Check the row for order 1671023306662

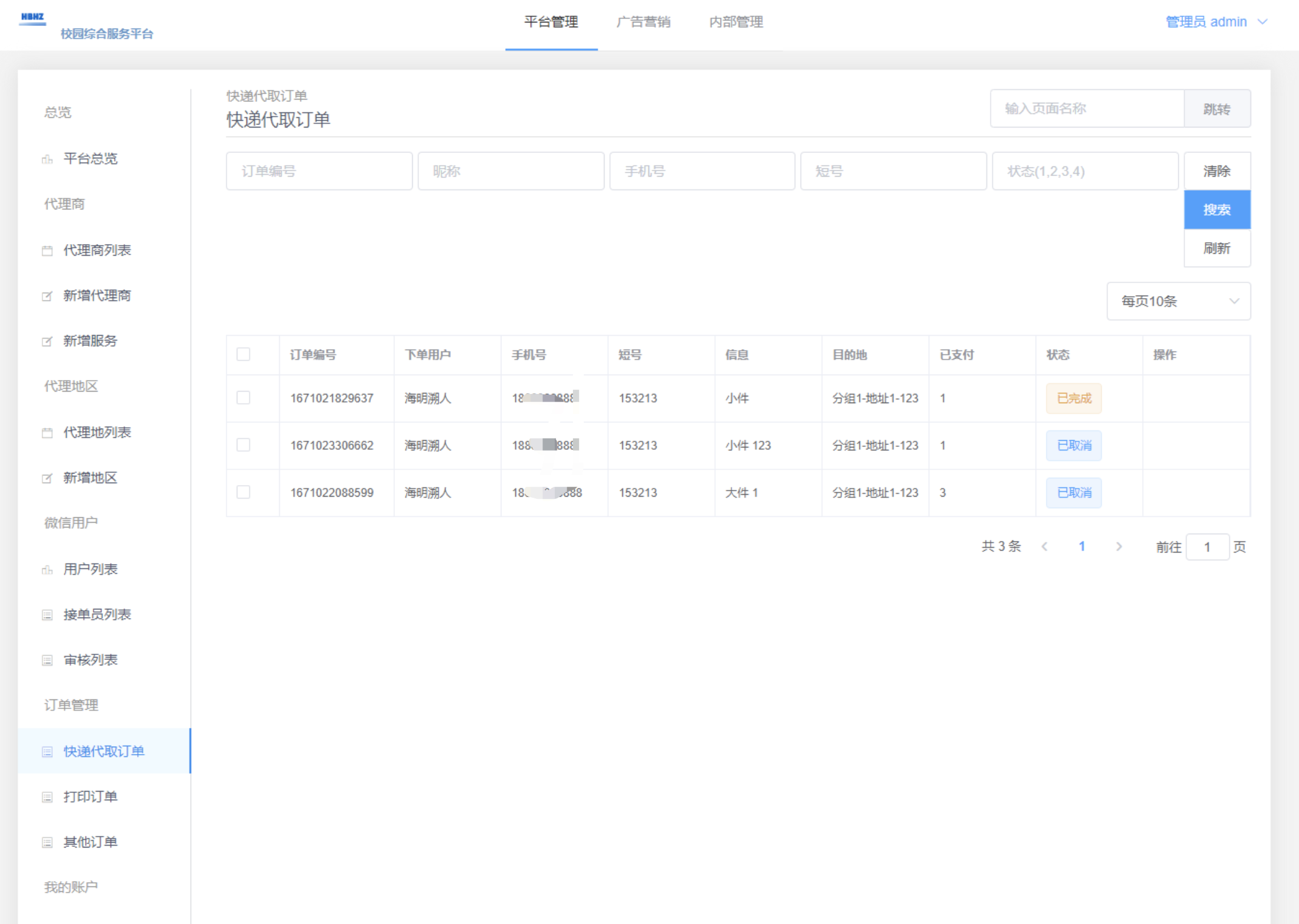pyautogui.click(x=243, y=445)
